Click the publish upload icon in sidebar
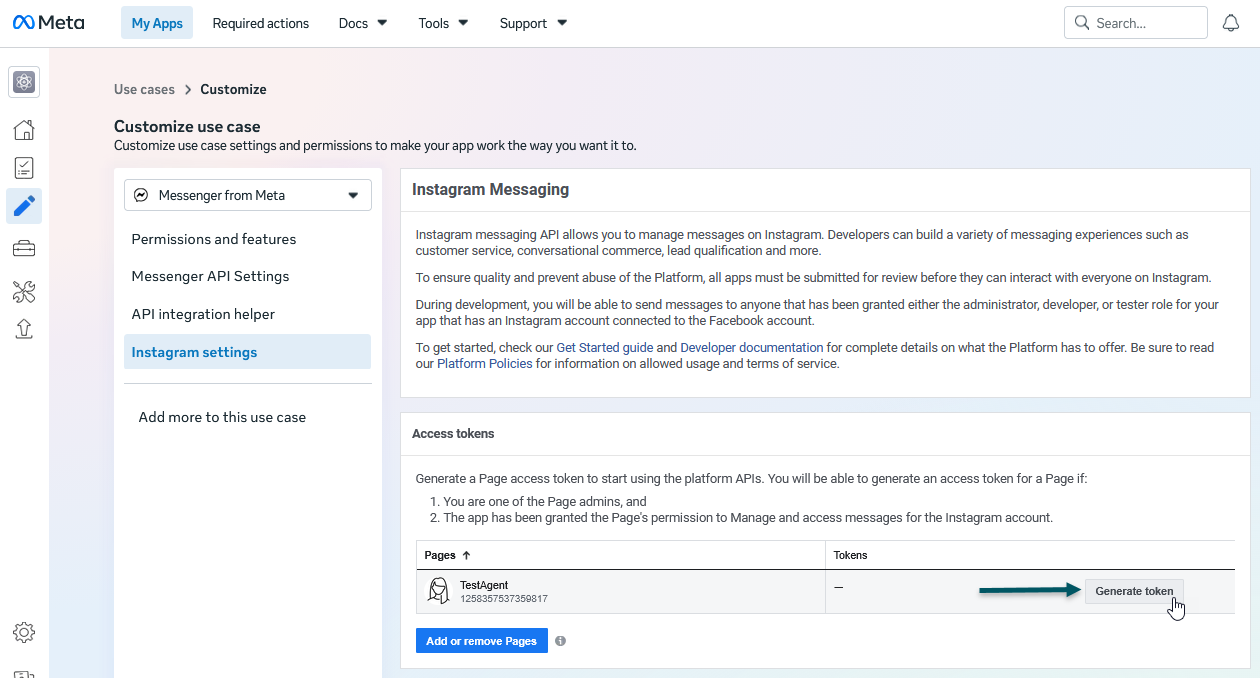This screenshot has height=678, width=1260. (24, 329)
